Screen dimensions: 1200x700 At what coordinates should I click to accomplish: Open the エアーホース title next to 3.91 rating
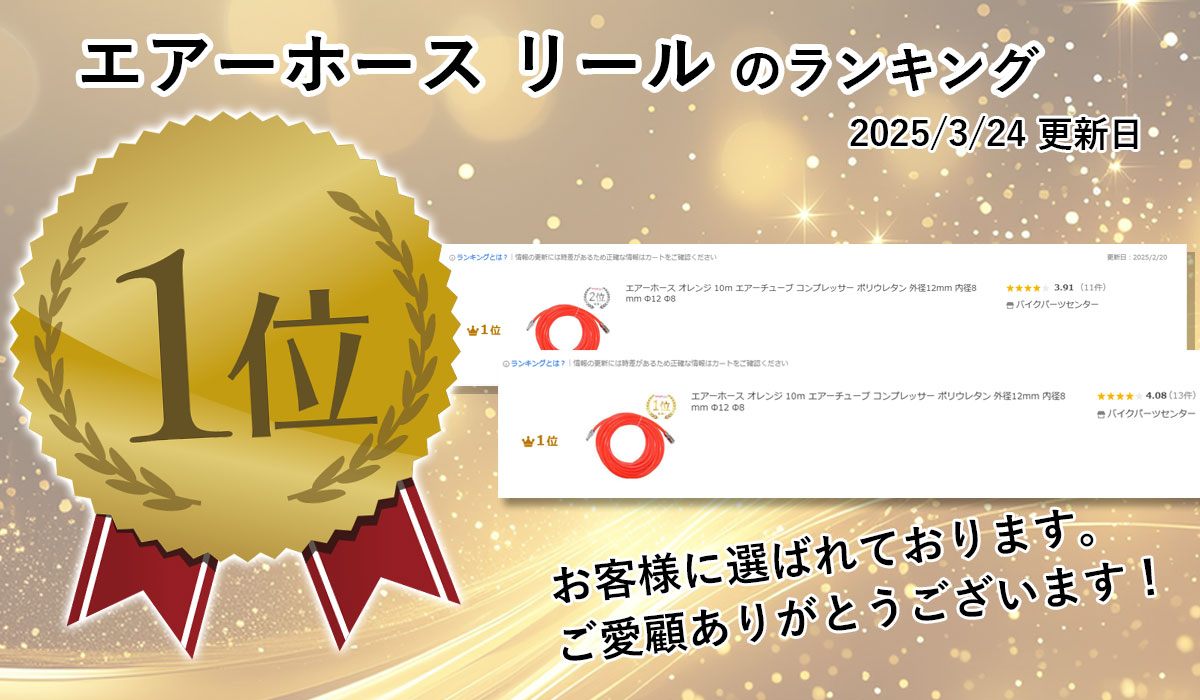(x=801, y=293)
